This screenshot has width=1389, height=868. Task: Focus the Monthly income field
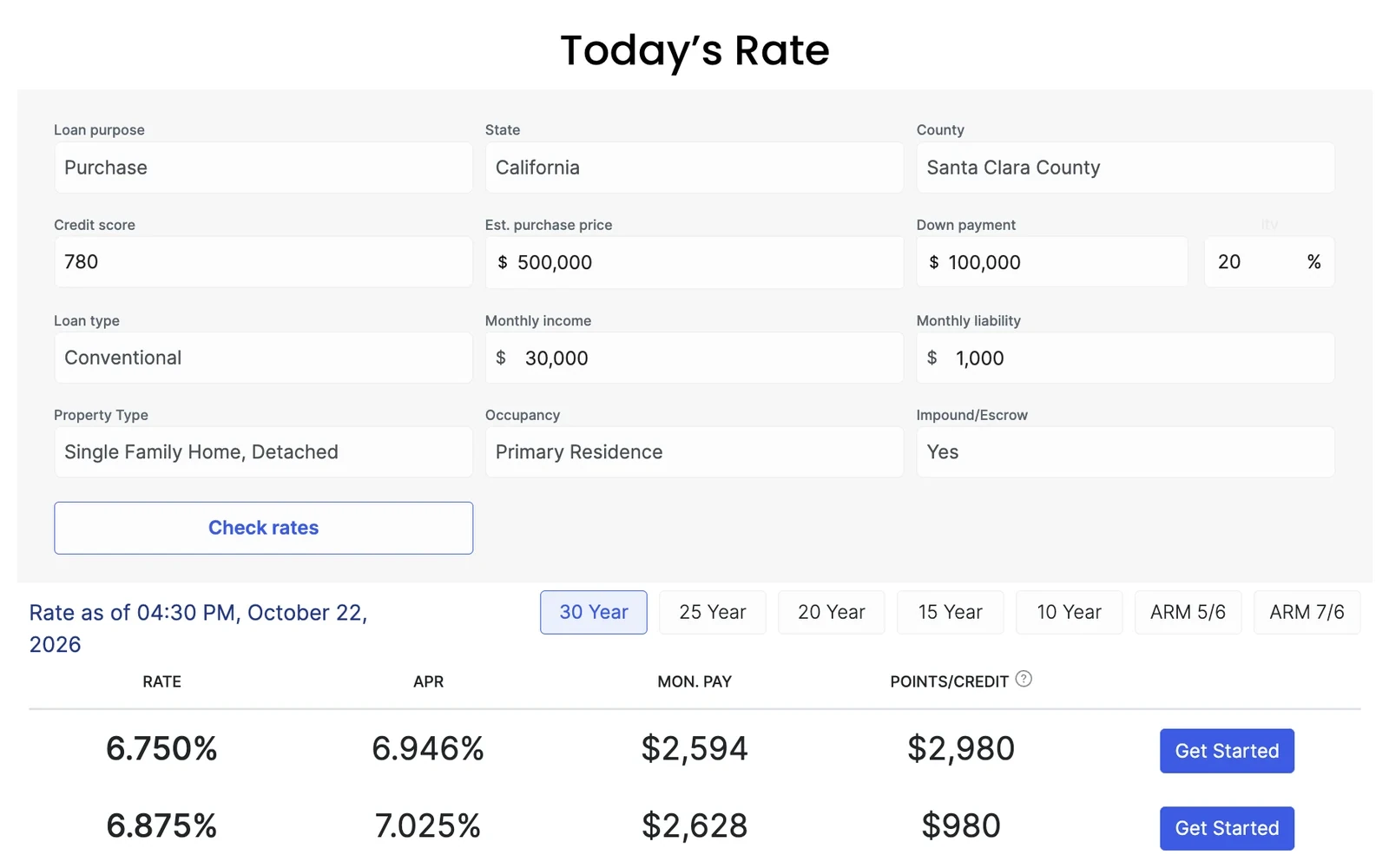(x=694, y=358)
